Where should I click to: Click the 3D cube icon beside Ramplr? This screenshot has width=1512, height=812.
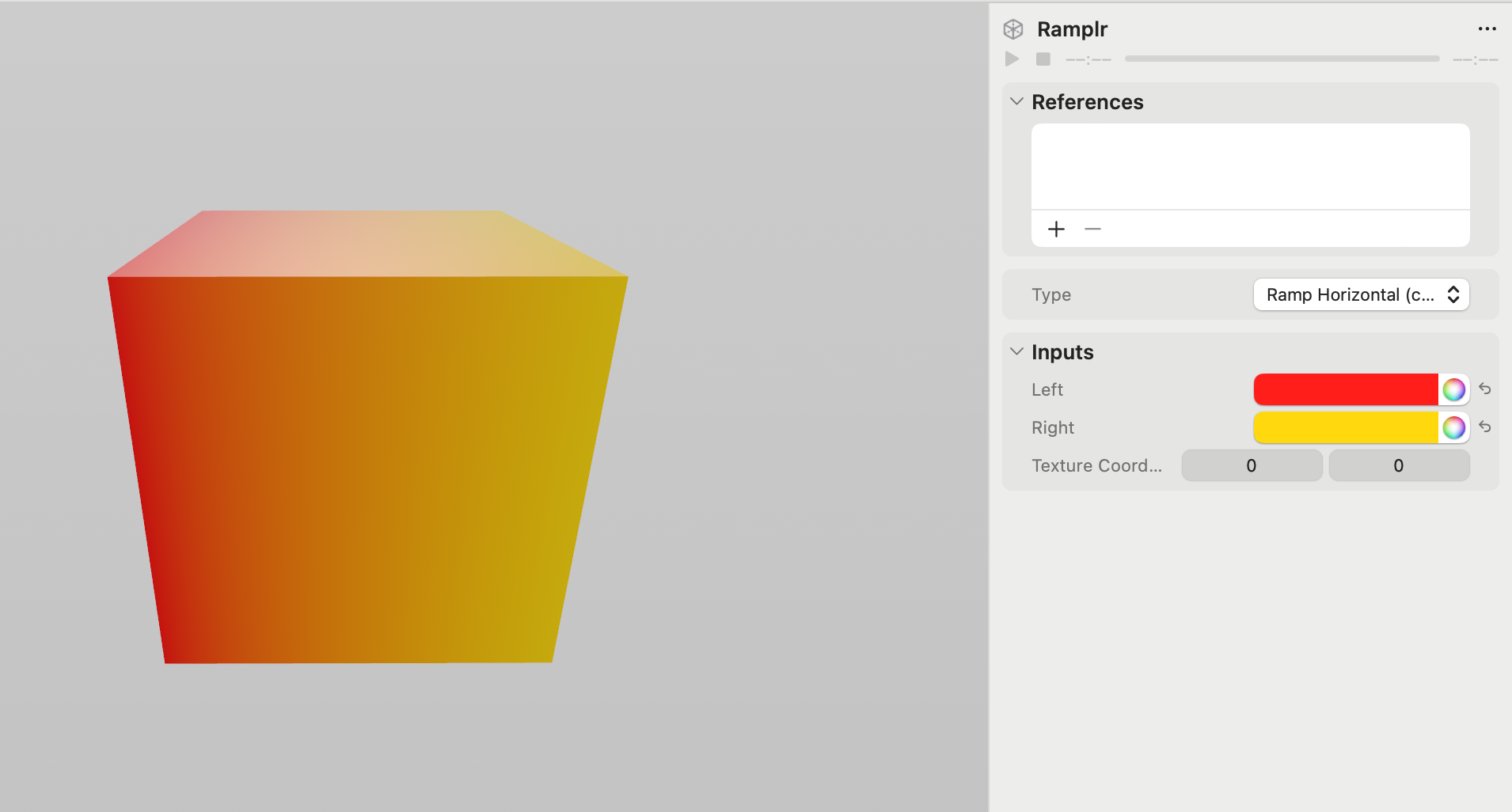pos(1014,28)
